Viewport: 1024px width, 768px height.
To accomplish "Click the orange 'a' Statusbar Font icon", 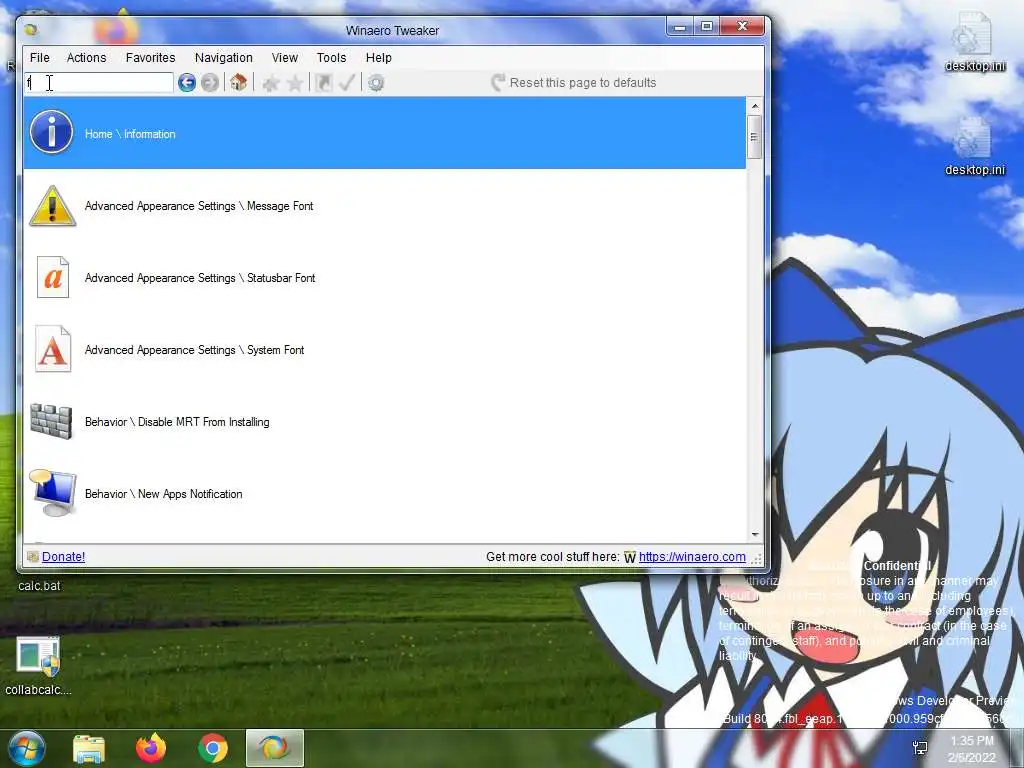I will [53, 277].
